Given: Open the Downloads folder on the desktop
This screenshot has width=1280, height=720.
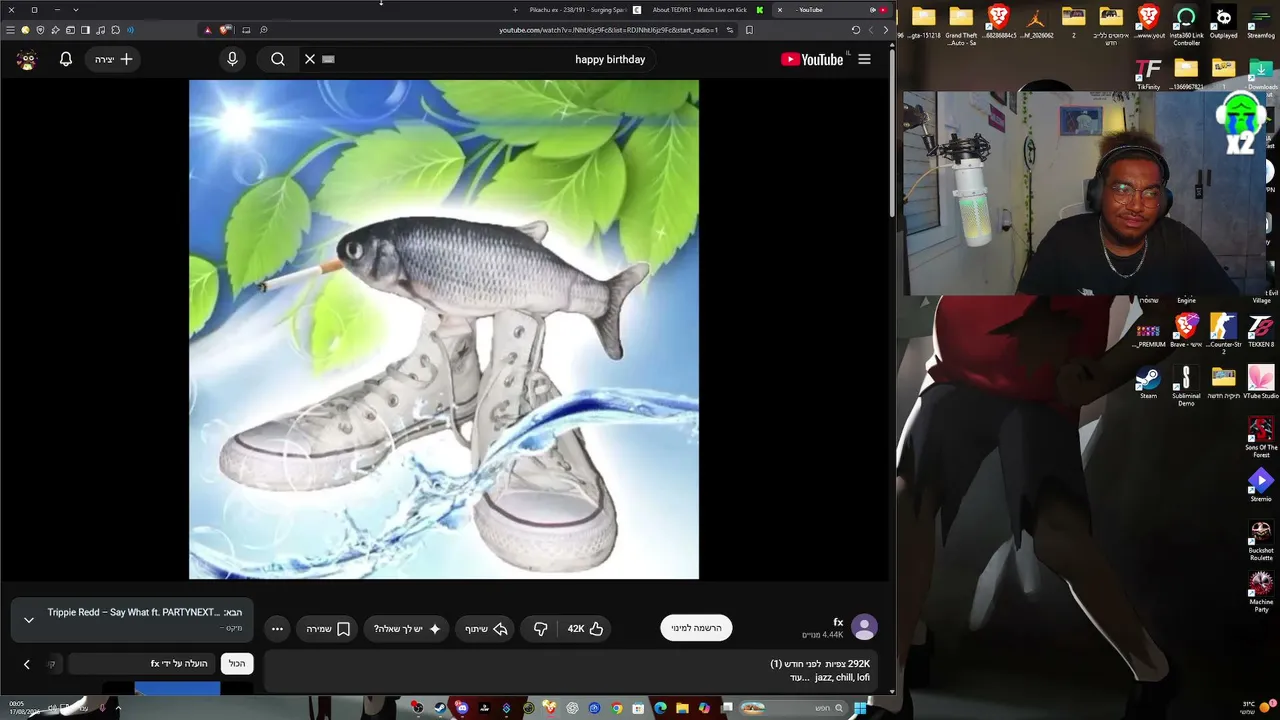Looking at the screenshot, I should 1261,74.
